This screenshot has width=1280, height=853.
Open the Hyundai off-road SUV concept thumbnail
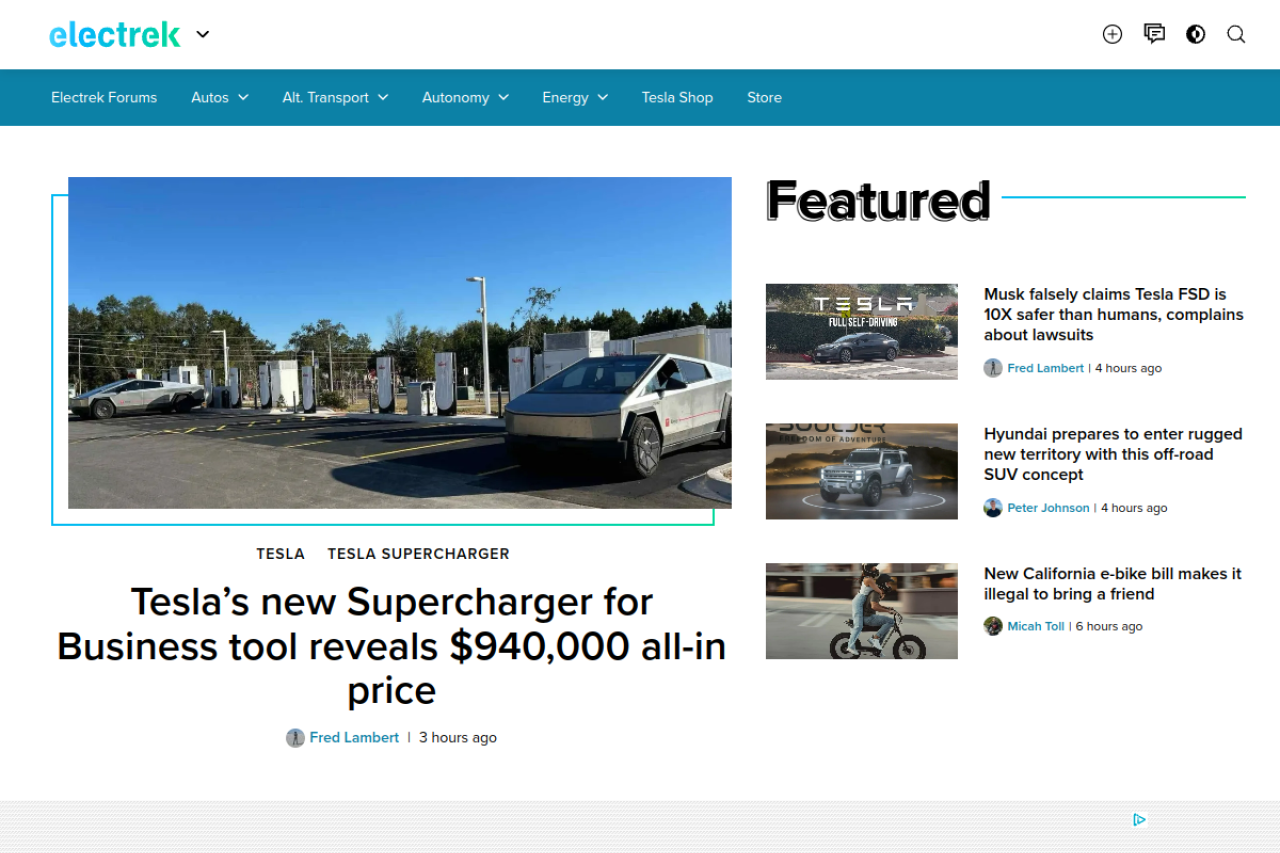pos(861,471)
